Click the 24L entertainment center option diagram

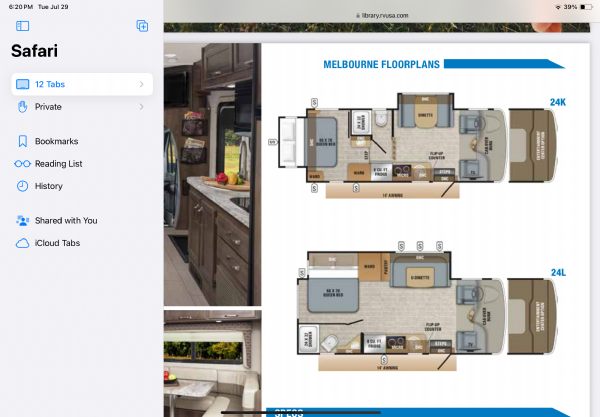click(532, 316)
